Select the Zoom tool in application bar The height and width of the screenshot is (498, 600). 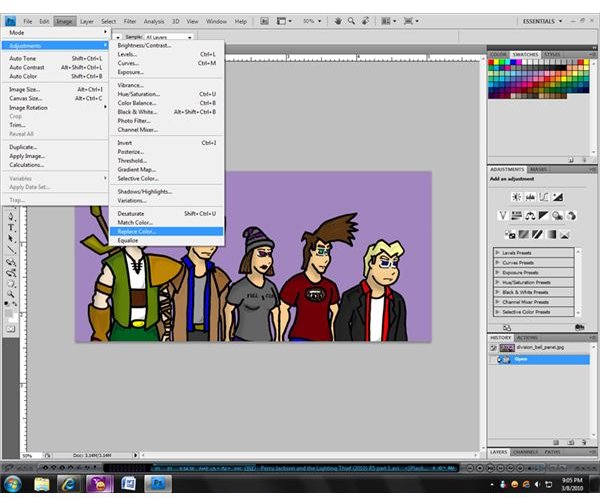tap(351, 21)
